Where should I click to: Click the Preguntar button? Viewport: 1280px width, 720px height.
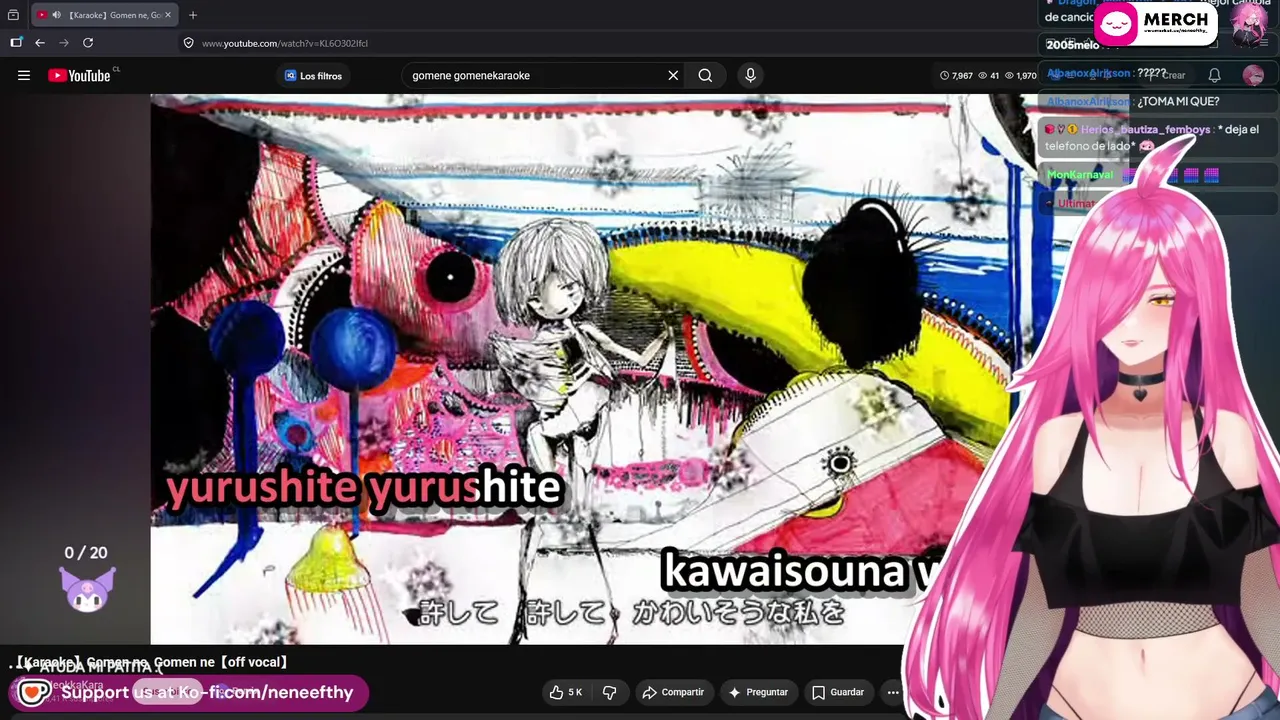point(758,692)
